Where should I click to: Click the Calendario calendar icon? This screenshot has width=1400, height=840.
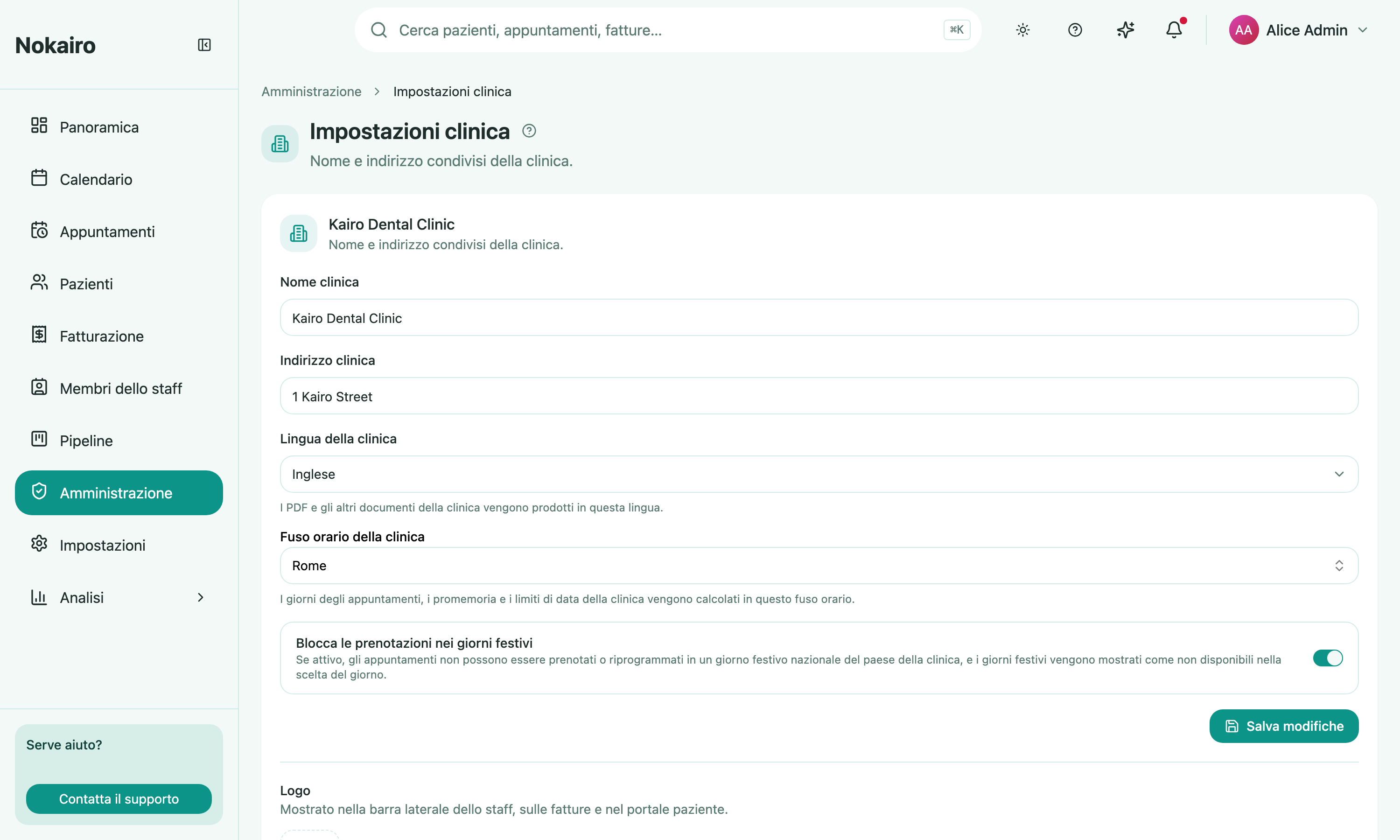click(x=39, y=178)
